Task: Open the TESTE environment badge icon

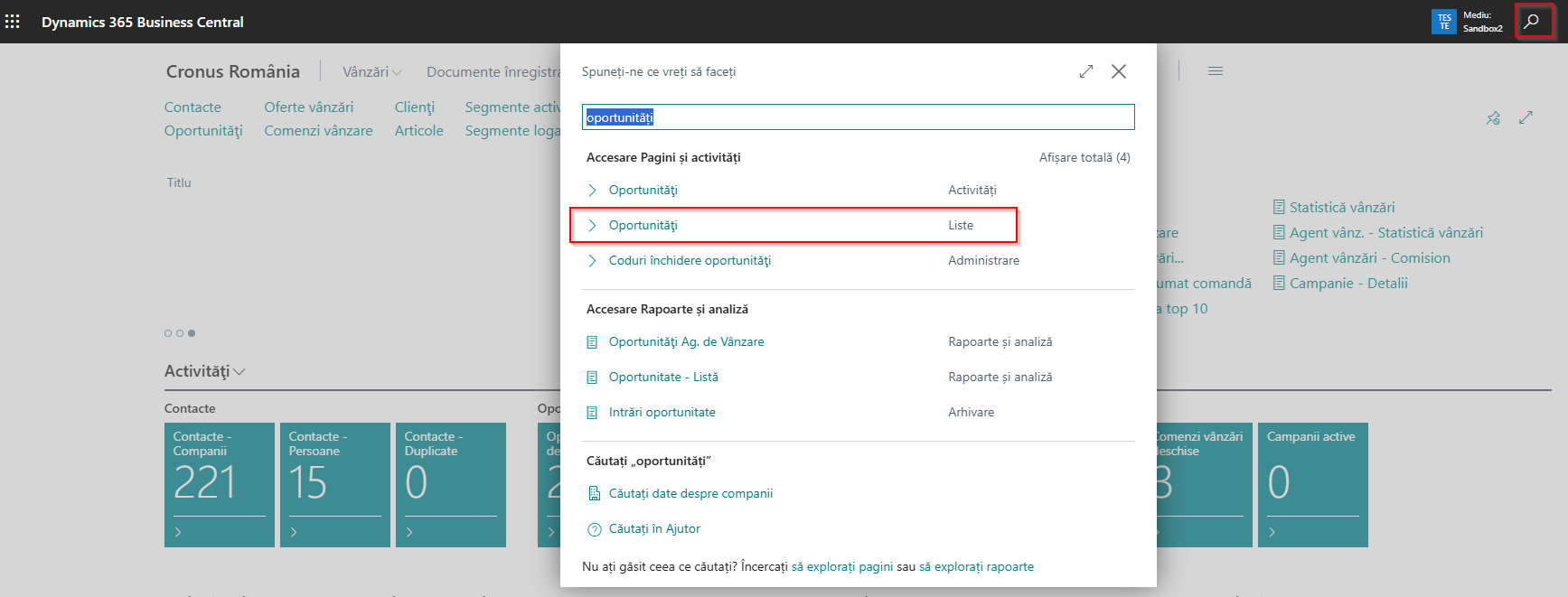Action: pos(1443,22)
